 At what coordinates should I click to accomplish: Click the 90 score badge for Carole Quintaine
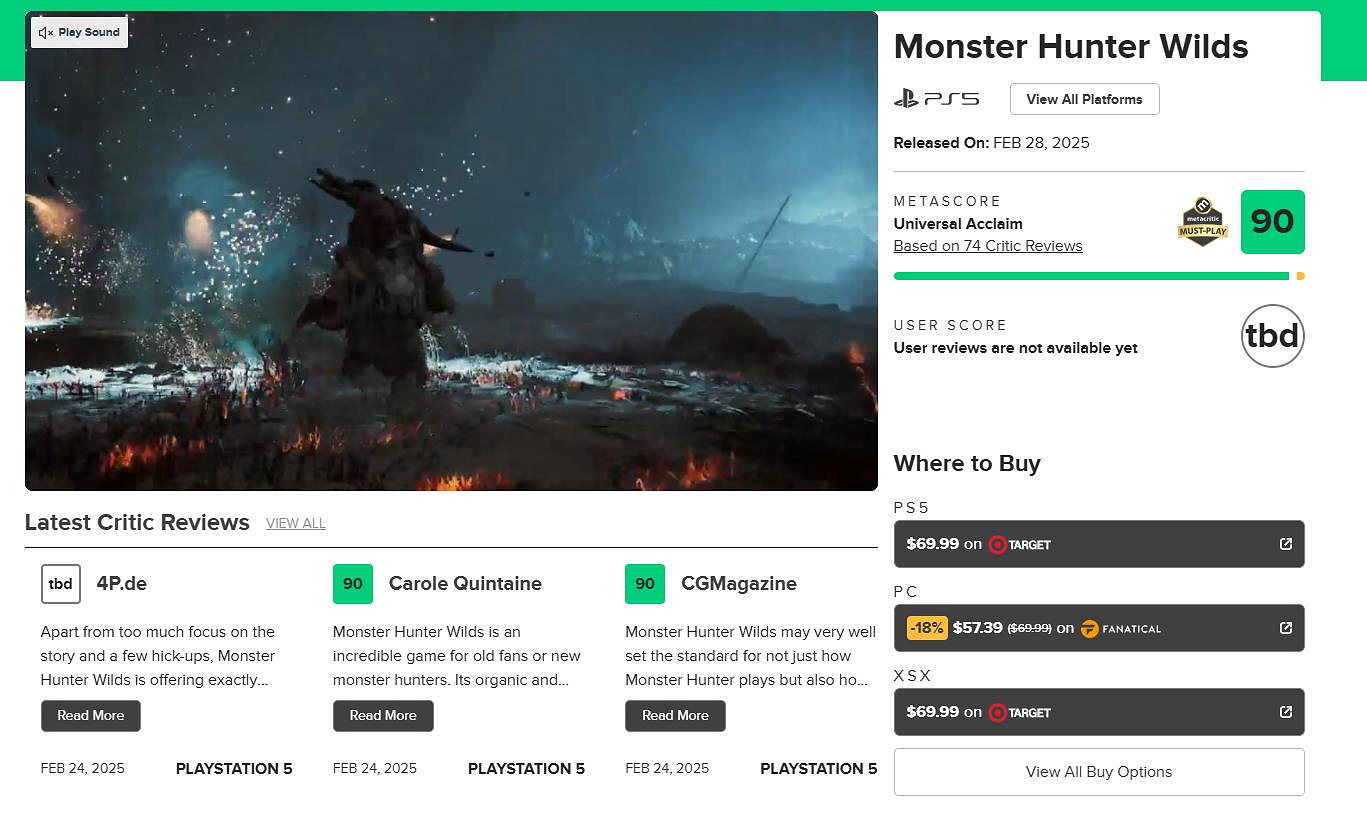(x=353, y=584)
